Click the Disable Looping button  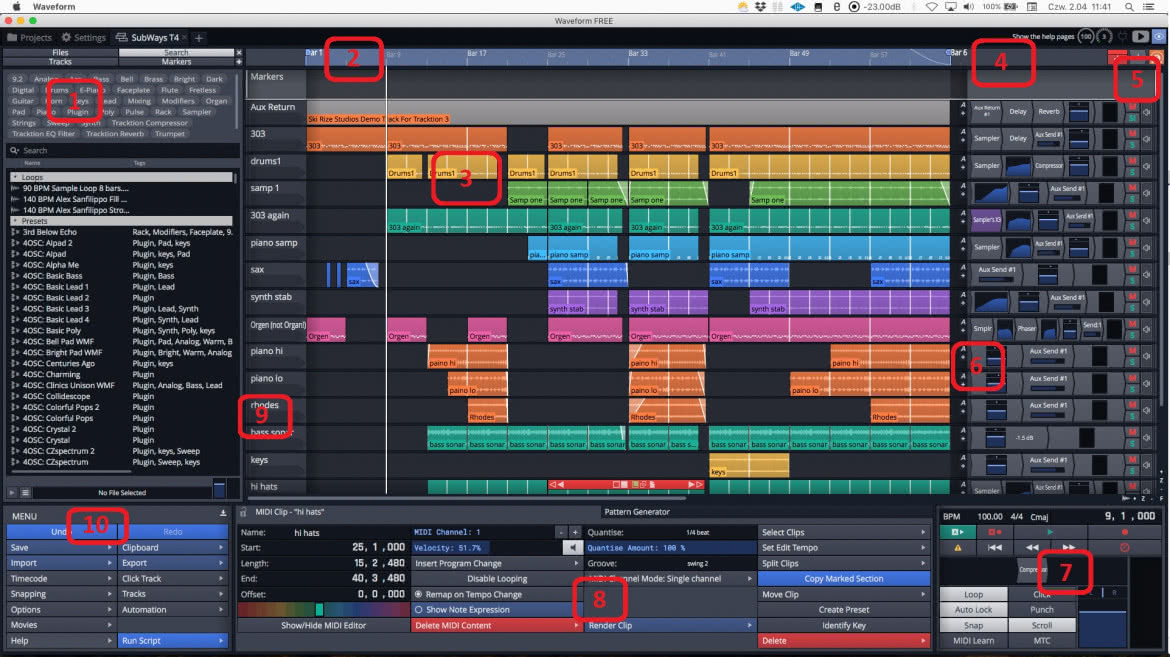click(x=496, y=579)
